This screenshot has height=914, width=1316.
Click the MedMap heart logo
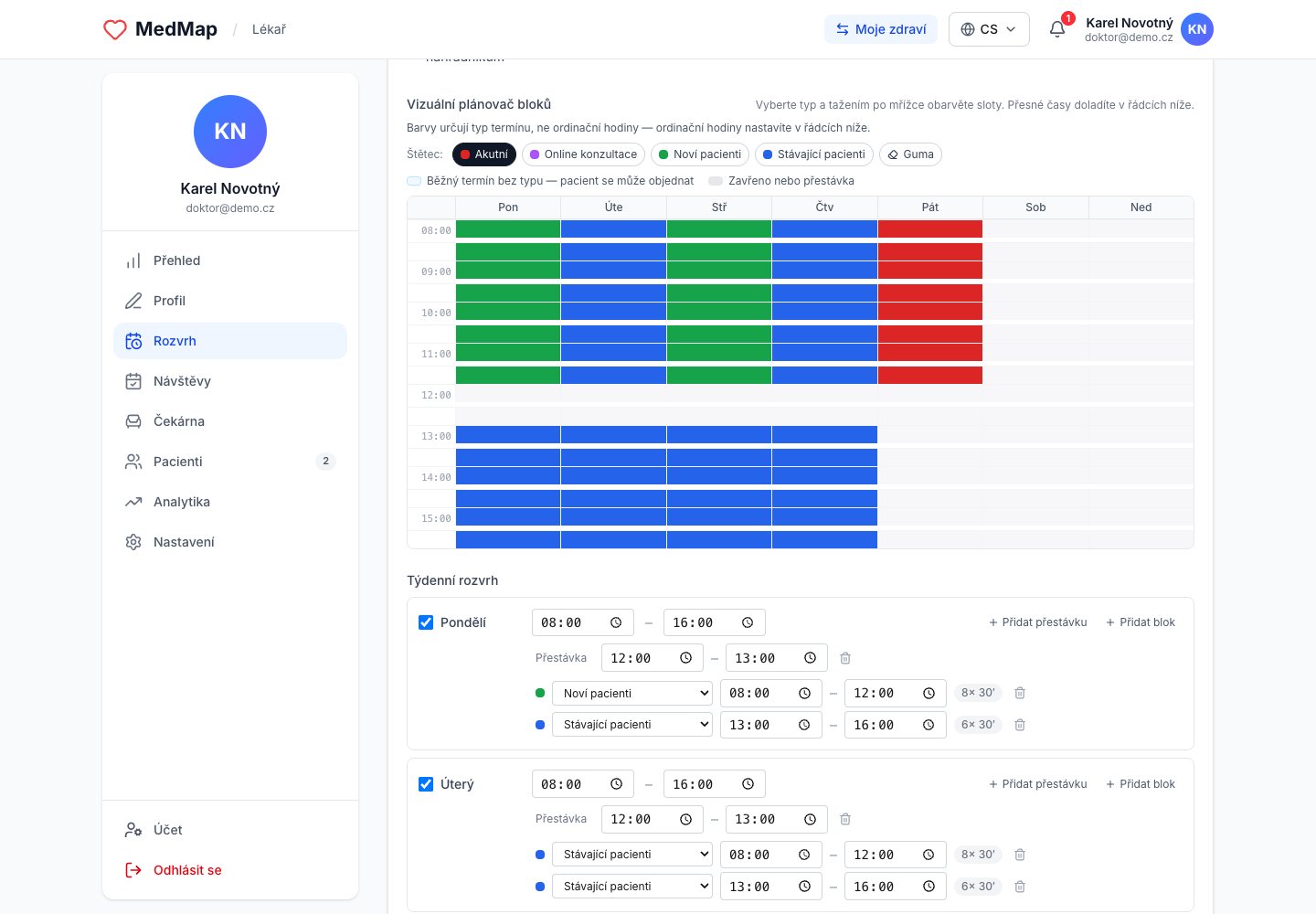115,29
